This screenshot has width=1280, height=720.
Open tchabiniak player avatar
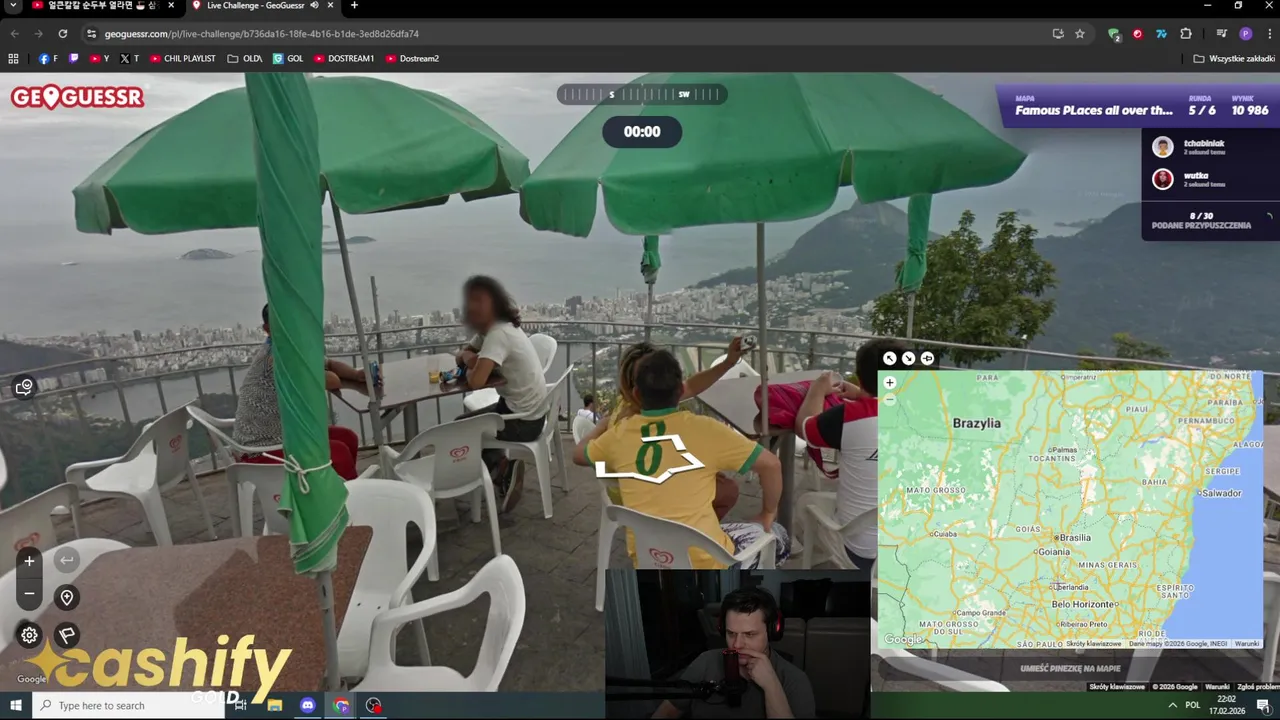pos(1162,147)
